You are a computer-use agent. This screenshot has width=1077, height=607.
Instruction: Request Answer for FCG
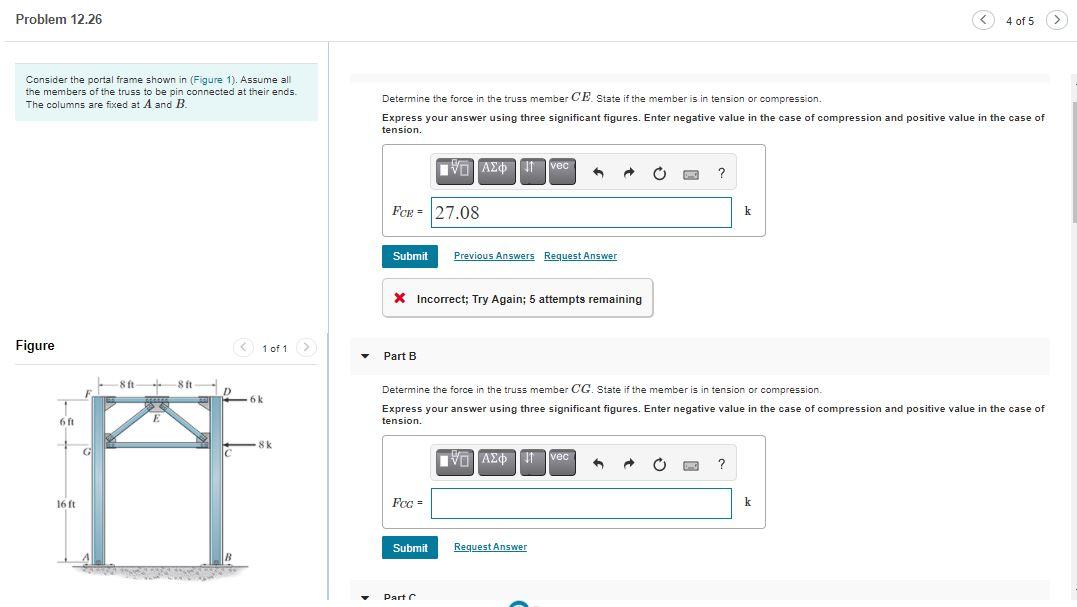tap(490, 547)
